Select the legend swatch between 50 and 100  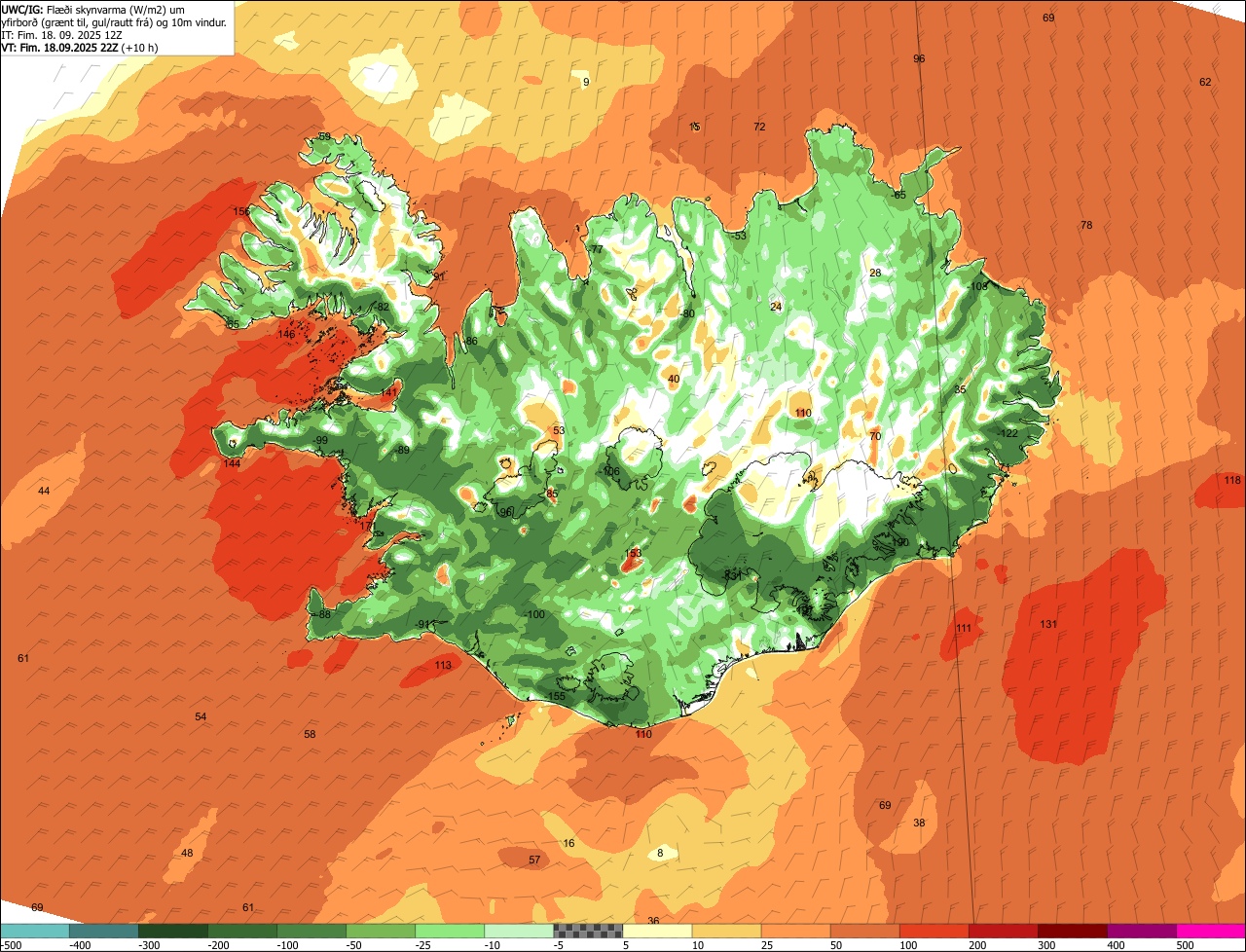[x=865, y=931]
